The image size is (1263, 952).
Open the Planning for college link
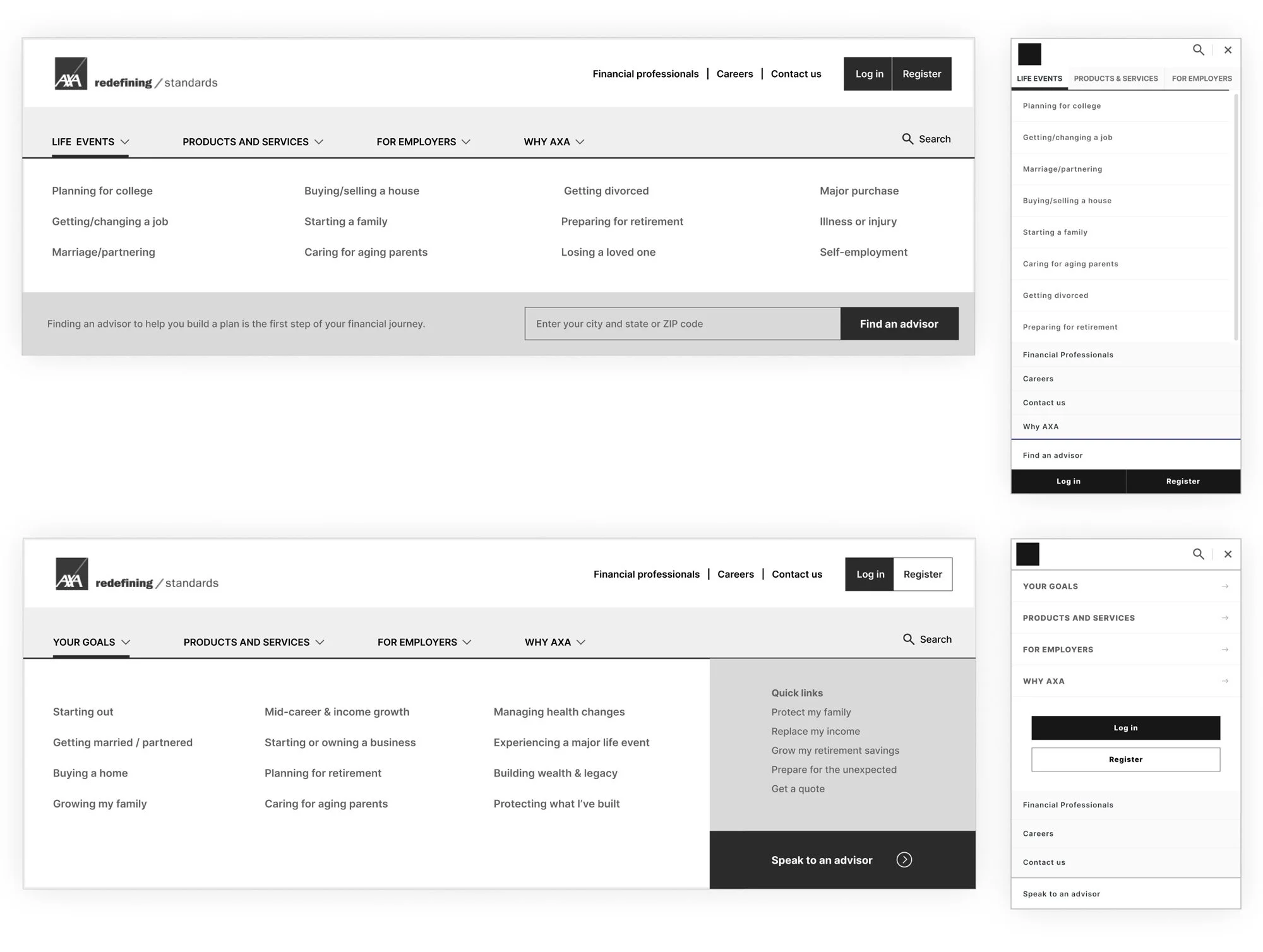pos(102,190)
